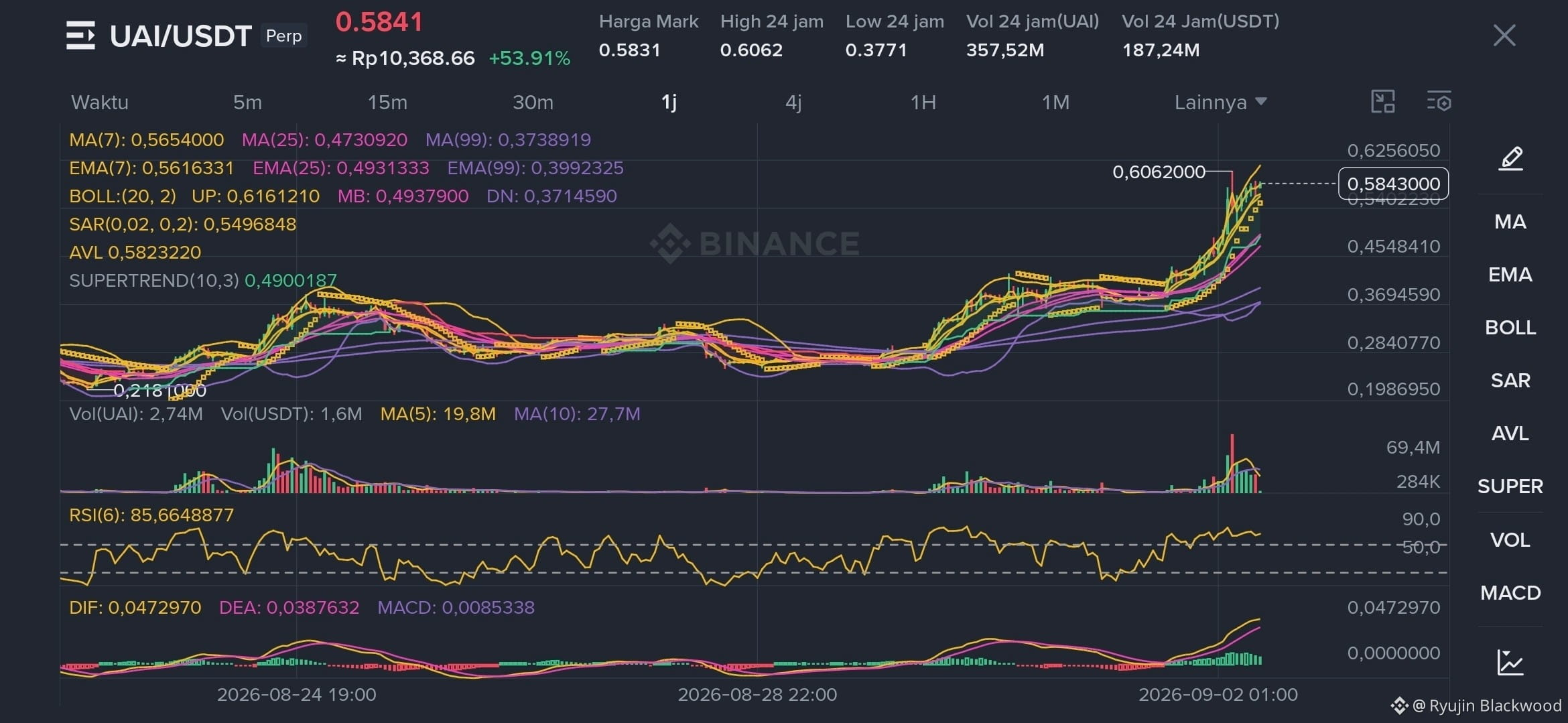This screenshot has height=723, width=1568.
Task: Toggle the MA indicator
Action: (1510, 222)
